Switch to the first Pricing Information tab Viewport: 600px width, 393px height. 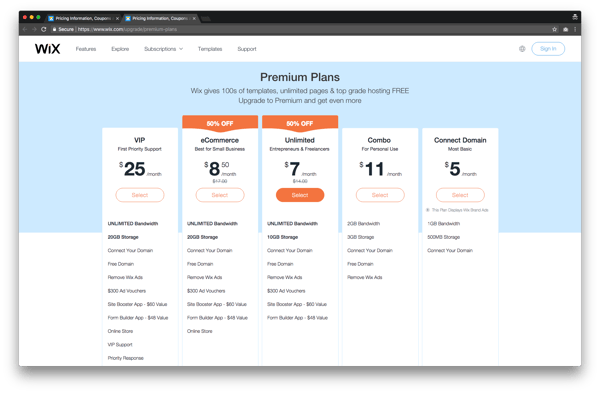click(x=83, y=18)
